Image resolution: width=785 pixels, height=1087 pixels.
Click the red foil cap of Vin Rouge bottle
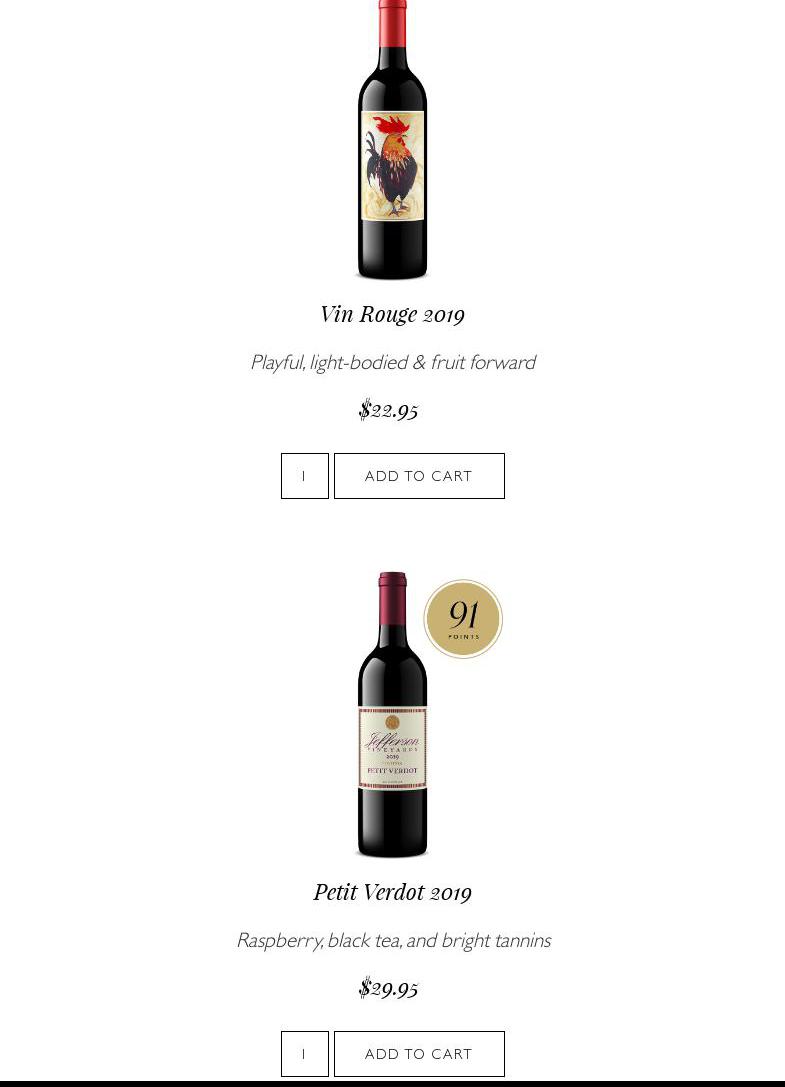point(392,24)
